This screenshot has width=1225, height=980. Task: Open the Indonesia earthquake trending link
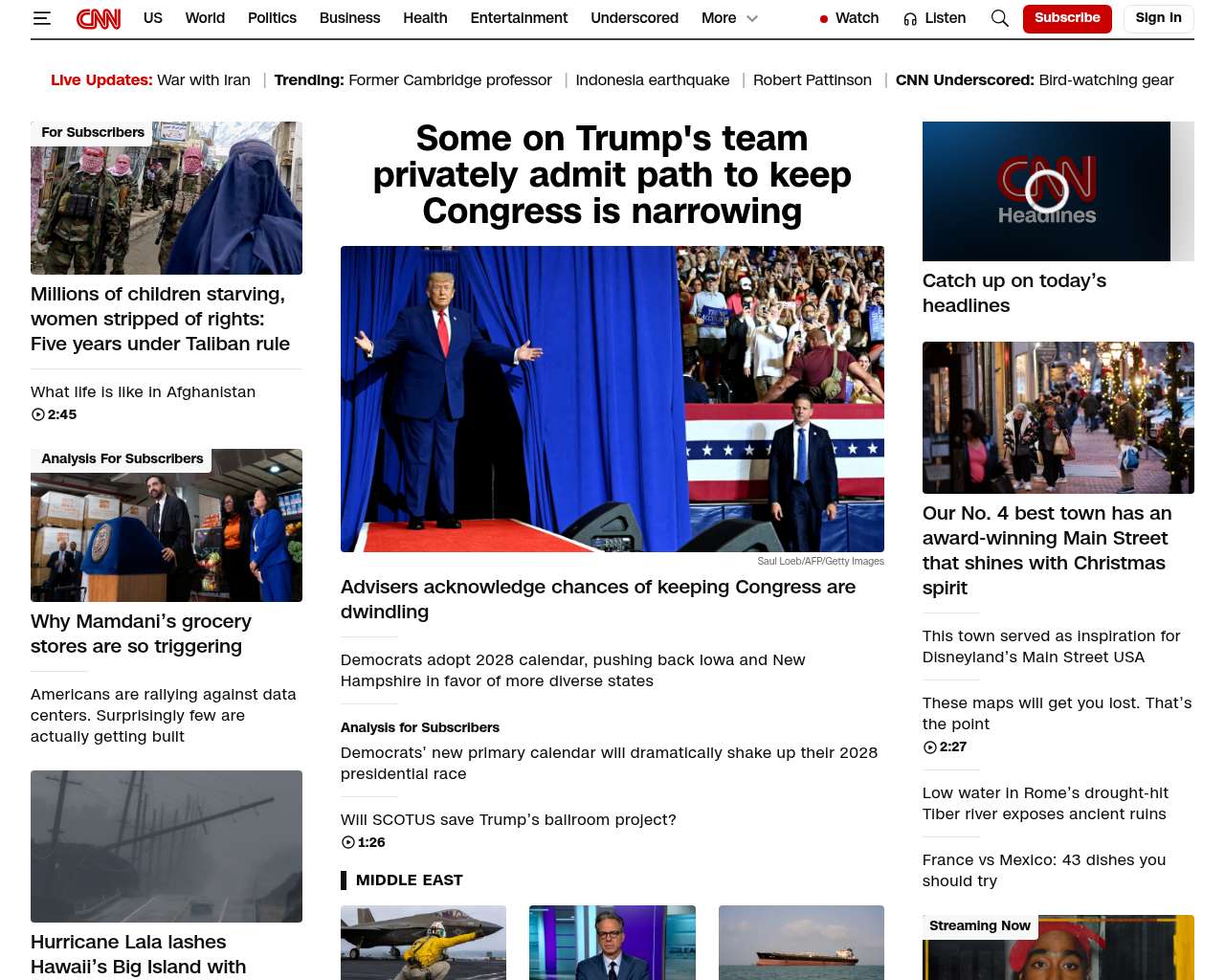point(653,80)
